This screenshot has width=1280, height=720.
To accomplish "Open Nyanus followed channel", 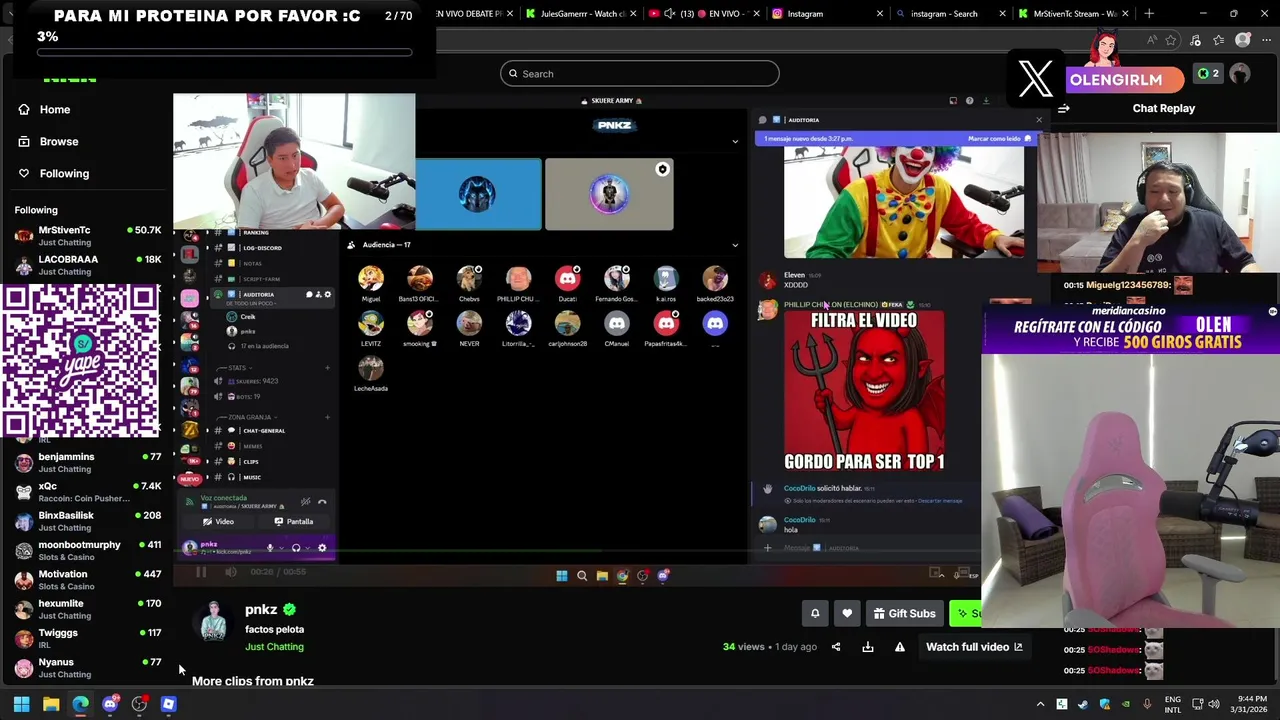I will [88, 667].
